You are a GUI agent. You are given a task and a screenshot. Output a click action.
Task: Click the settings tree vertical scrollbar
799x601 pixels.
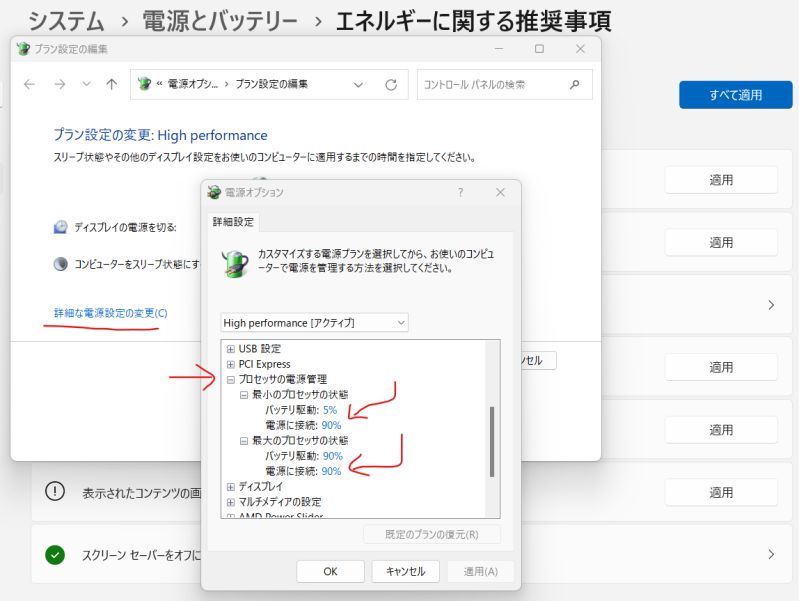(x=492, y=440)
